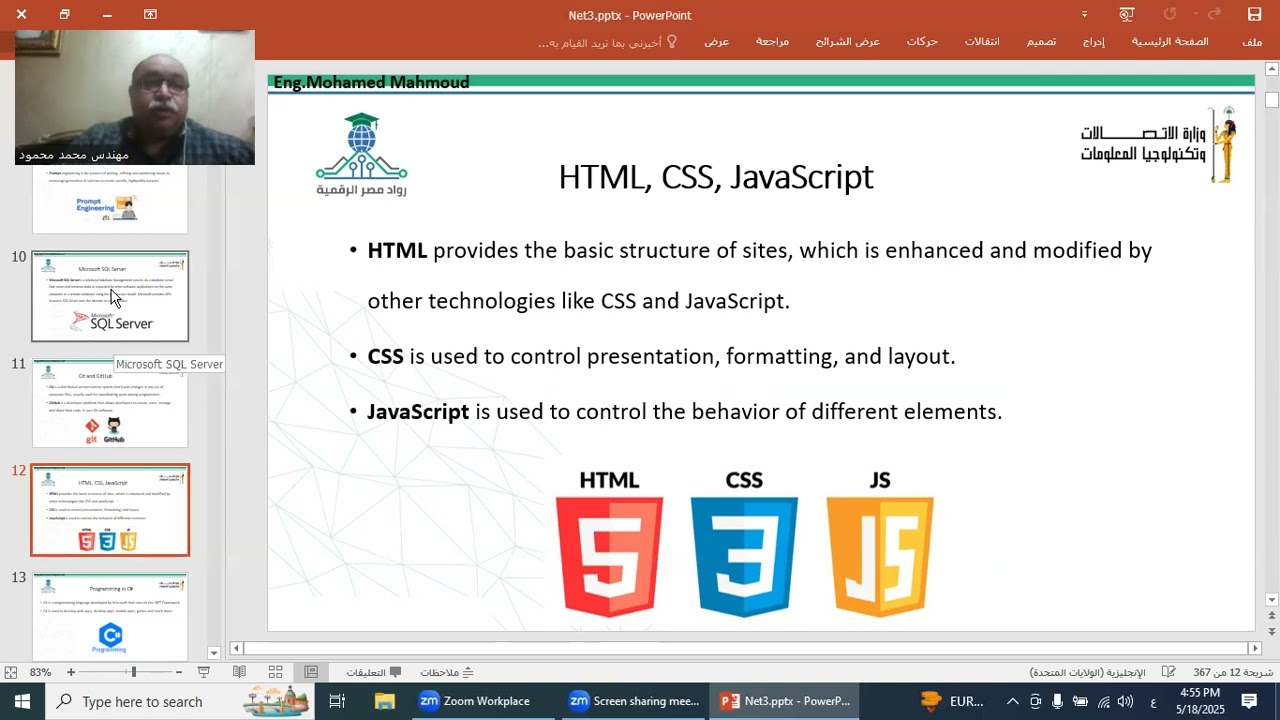Click the Tell Me search box with the lightbulb
The width and height of the screenshot is (1280, 720).
click(607, 42)
